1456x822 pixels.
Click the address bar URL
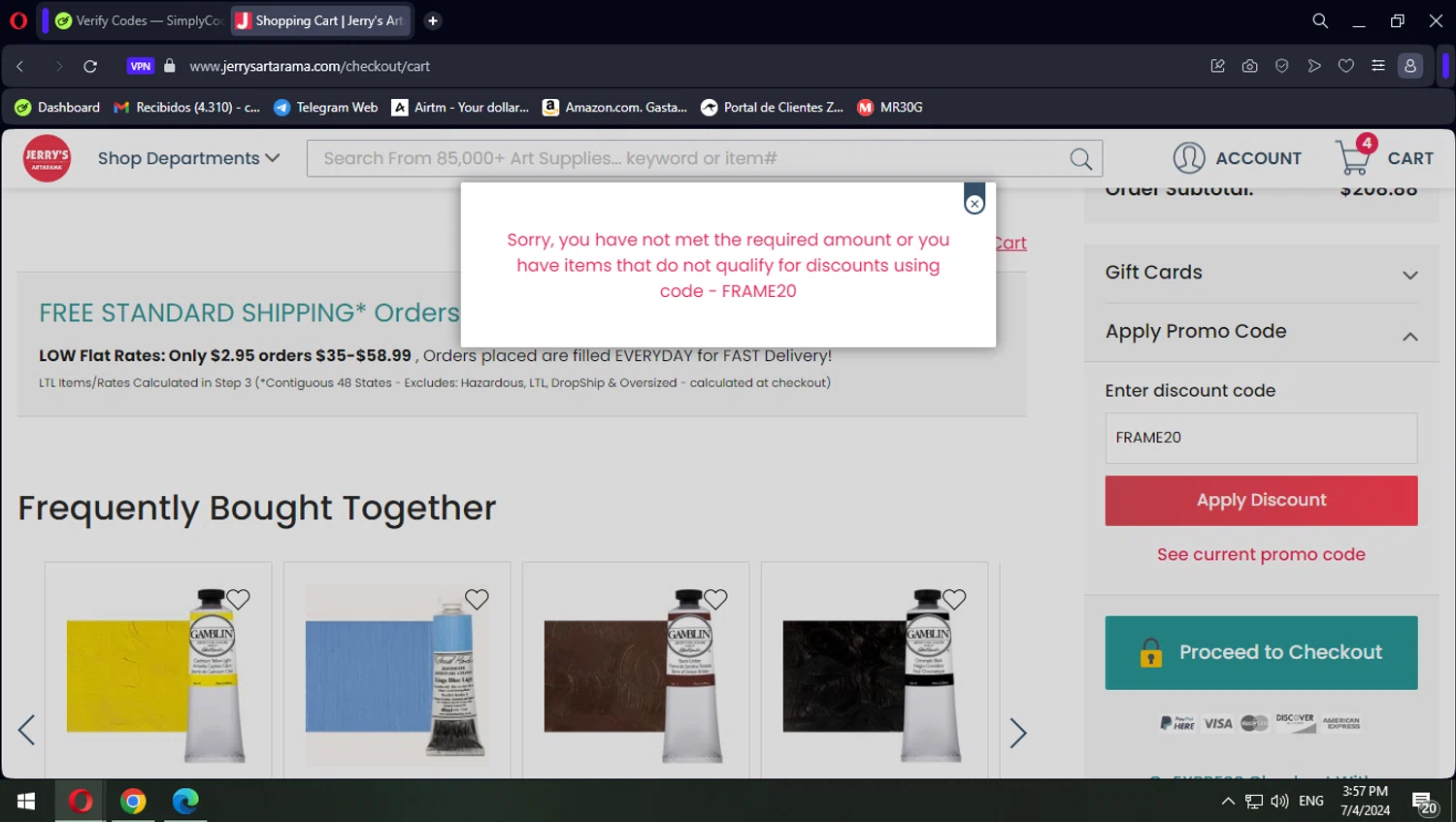click(310, 66)
